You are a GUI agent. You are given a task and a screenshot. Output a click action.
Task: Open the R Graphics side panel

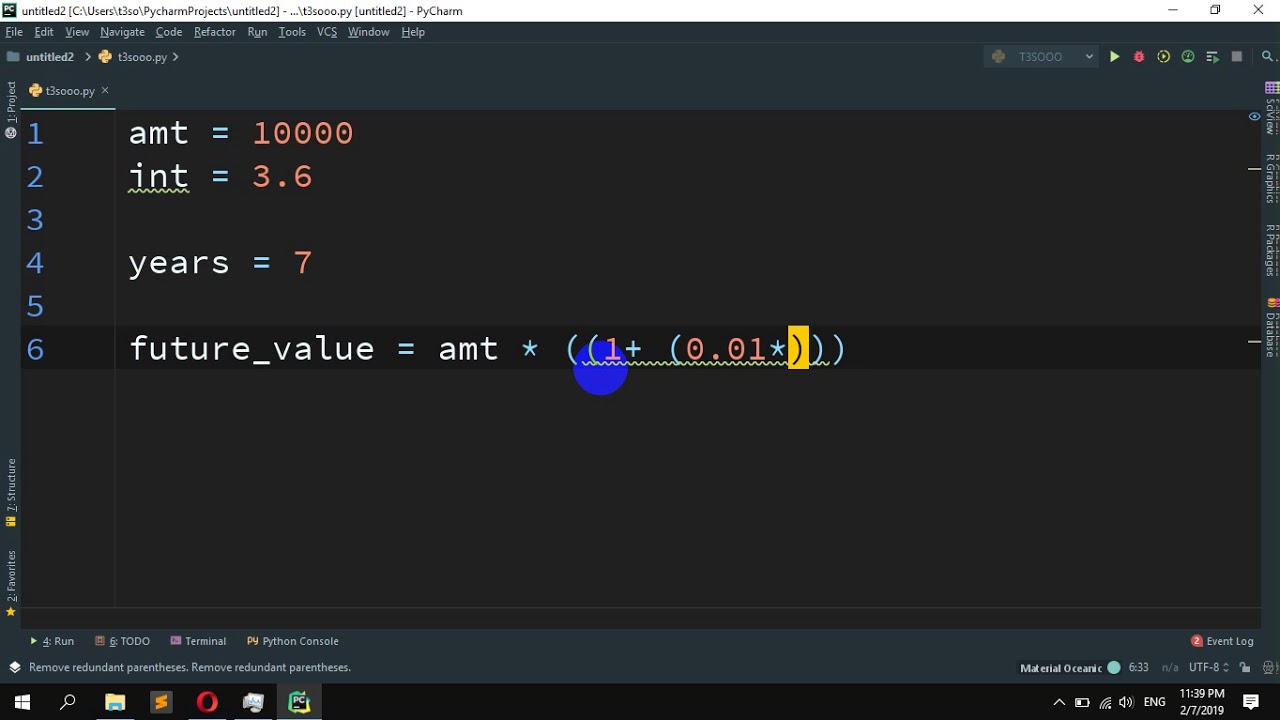click(1272, 178)
